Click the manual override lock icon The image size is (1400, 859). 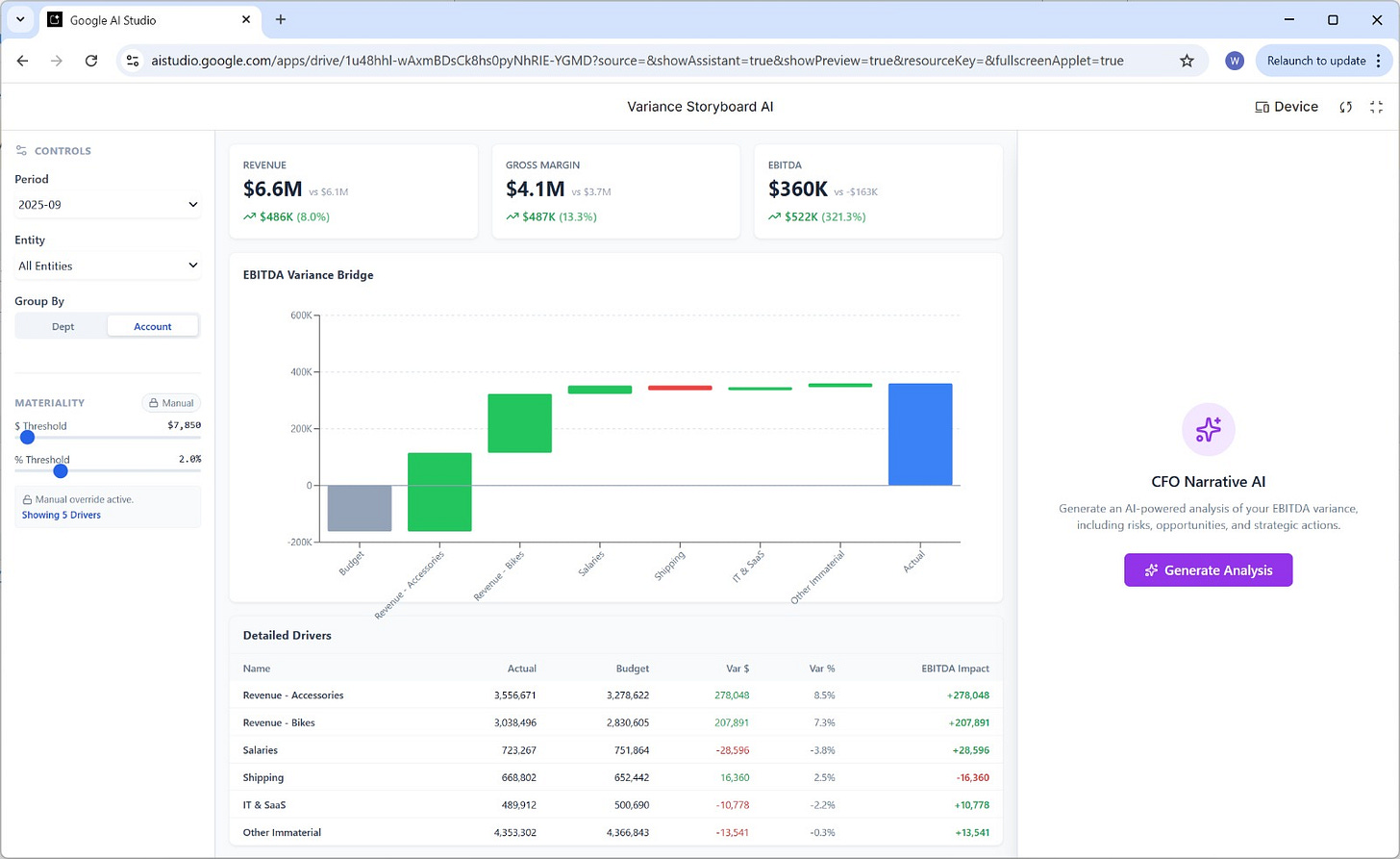click(28, 500)
